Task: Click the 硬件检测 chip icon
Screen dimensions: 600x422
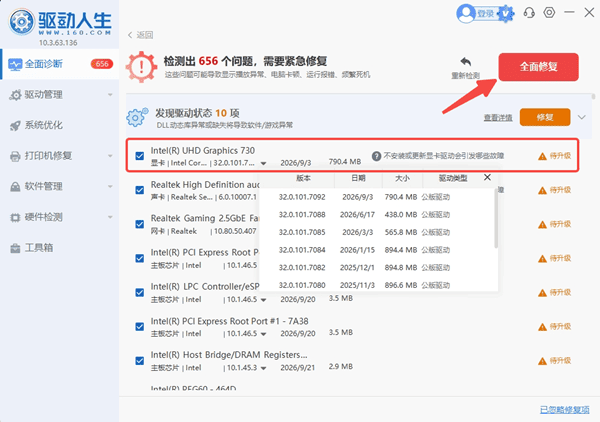Action: pyautogui.click(x=15, y=218)
